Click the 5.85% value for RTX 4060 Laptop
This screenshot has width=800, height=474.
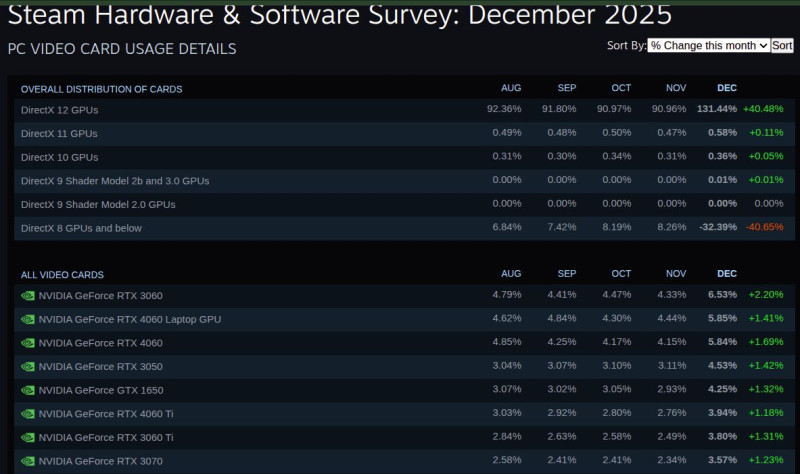[722, 318]
